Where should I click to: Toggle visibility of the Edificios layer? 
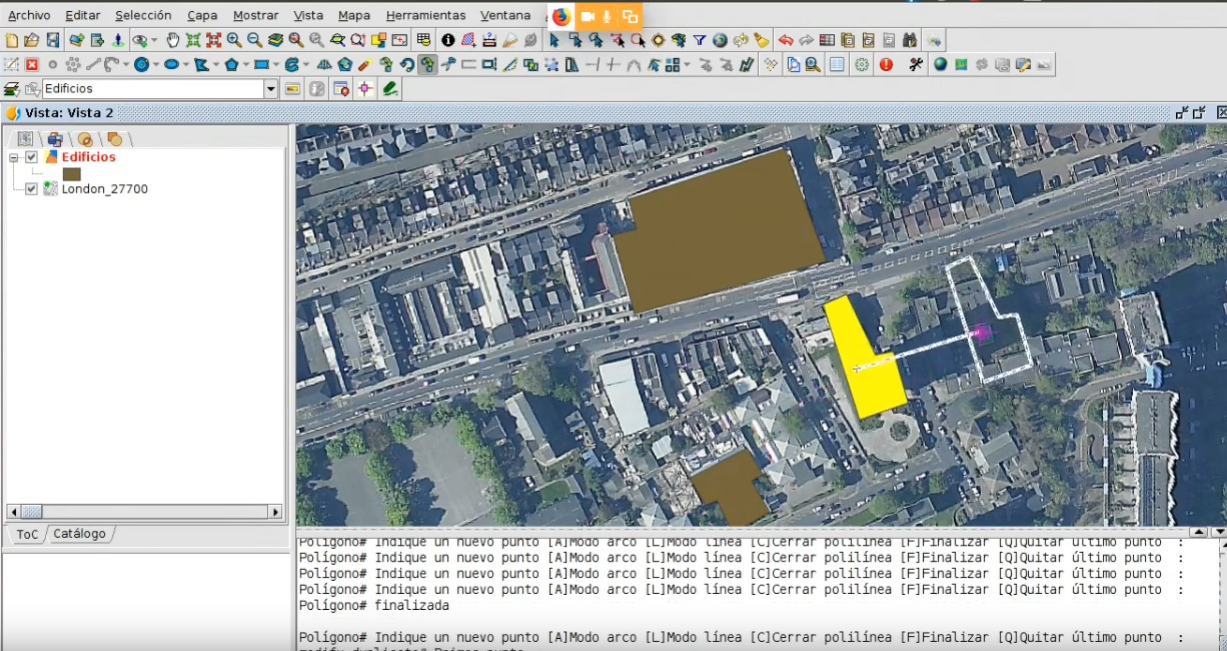[x=32, y=157]
